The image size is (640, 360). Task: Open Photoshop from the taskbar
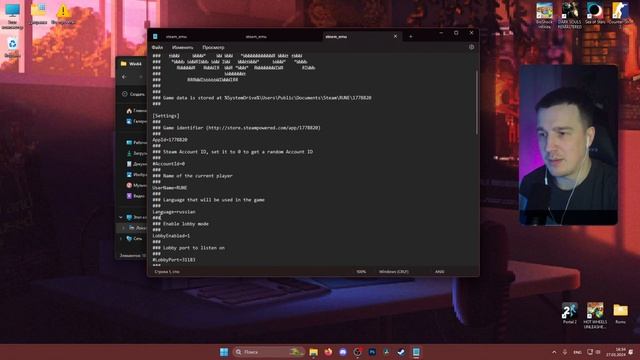(x=372, y=352)
